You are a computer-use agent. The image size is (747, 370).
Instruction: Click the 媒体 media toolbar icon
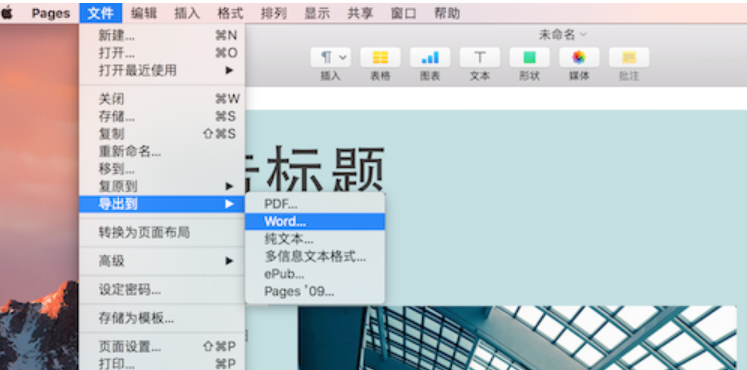click(x=579, y=58)
